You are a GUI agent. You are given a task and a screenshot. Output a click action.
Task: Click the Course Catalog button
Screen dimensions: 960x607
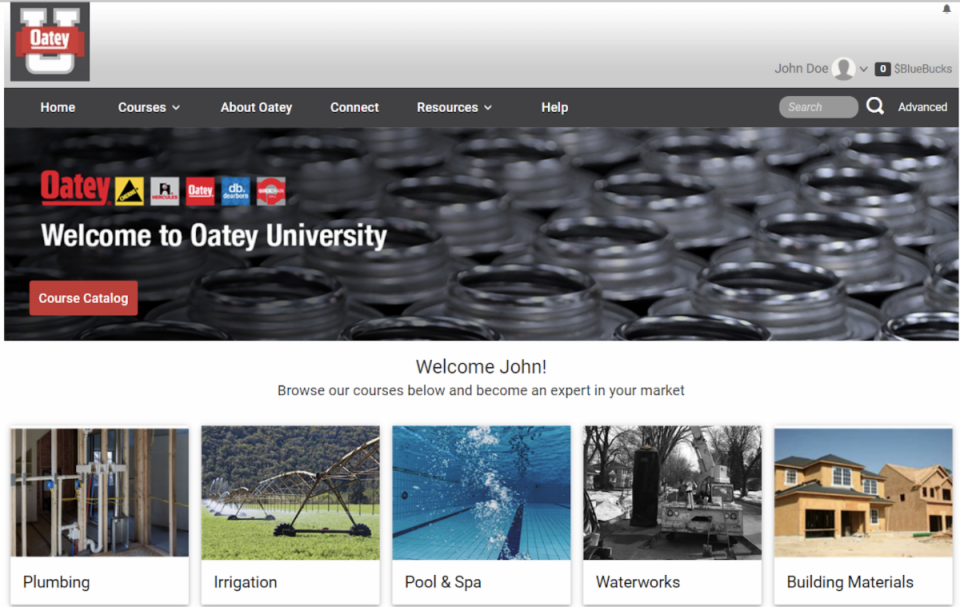click(x=83, y=298)
